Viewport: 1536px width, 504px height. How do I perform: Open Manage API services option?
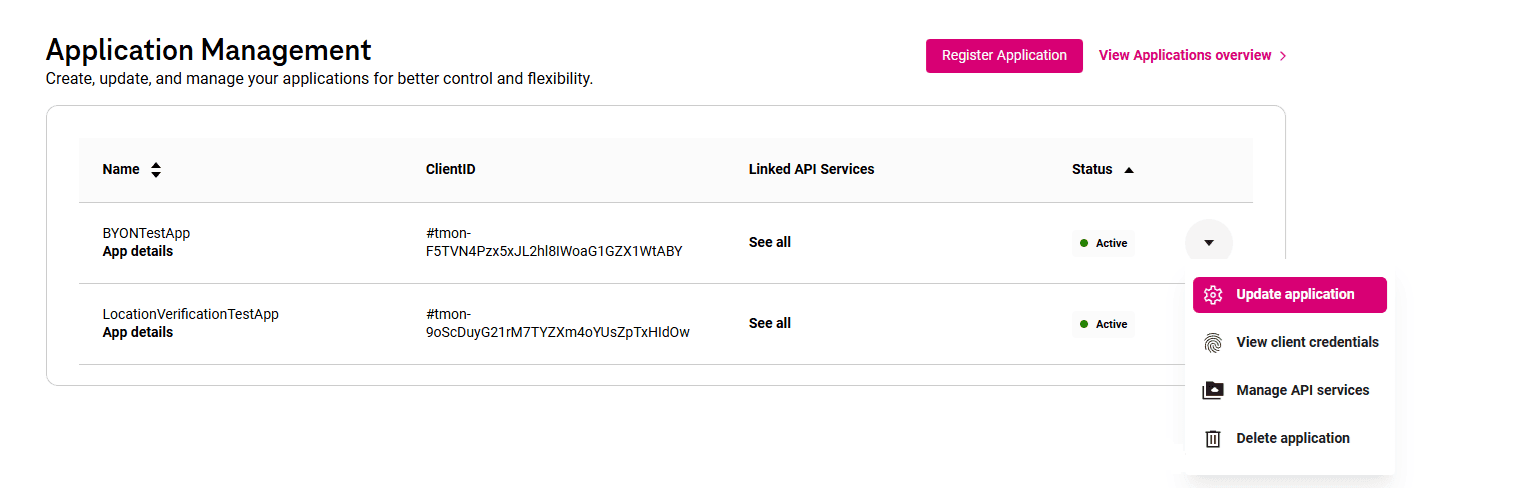tap(1302, 390)
